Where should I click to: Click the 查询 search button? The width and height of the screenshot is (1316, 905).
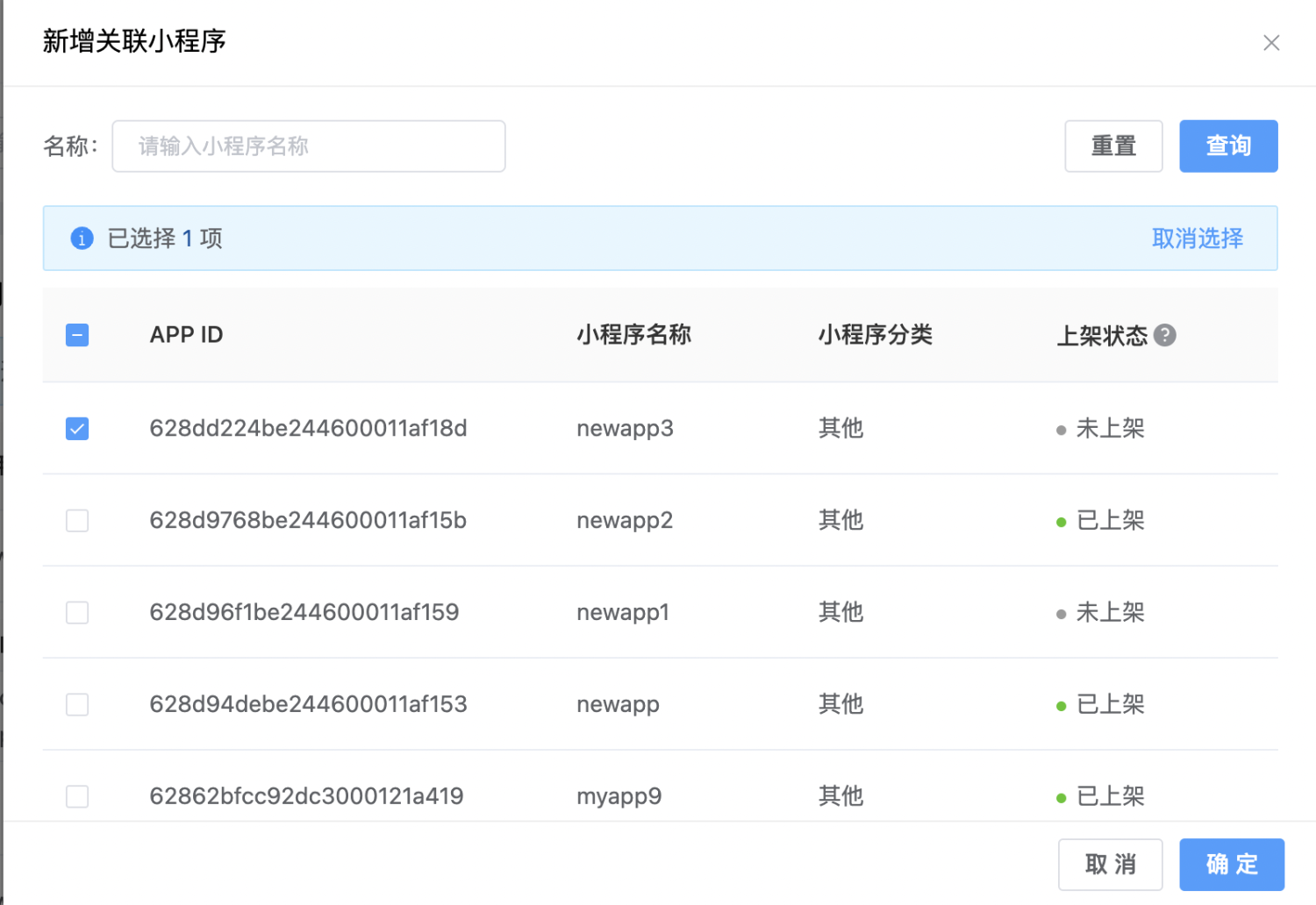pyautogui.click(x=1228, y=146)
